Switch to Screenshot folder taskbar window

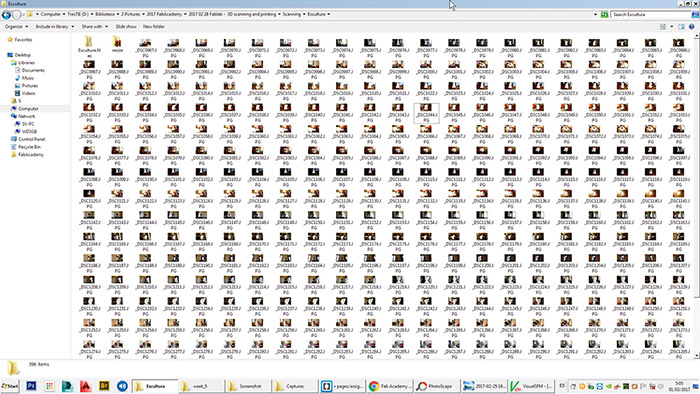[248, 386]
